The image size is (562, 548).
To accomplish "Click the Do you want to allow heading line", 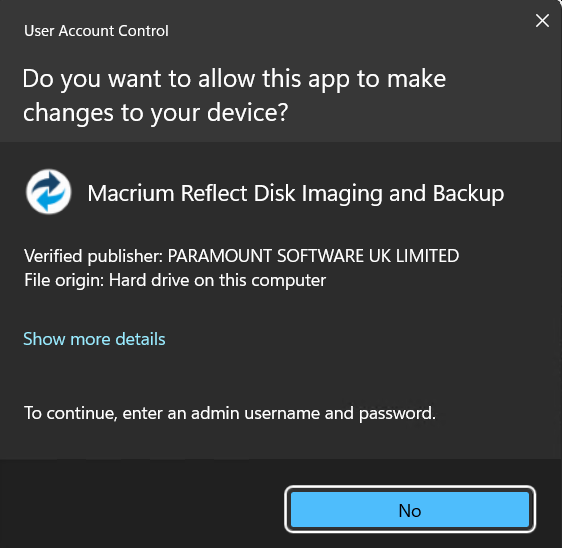I will tap(234, 79).
